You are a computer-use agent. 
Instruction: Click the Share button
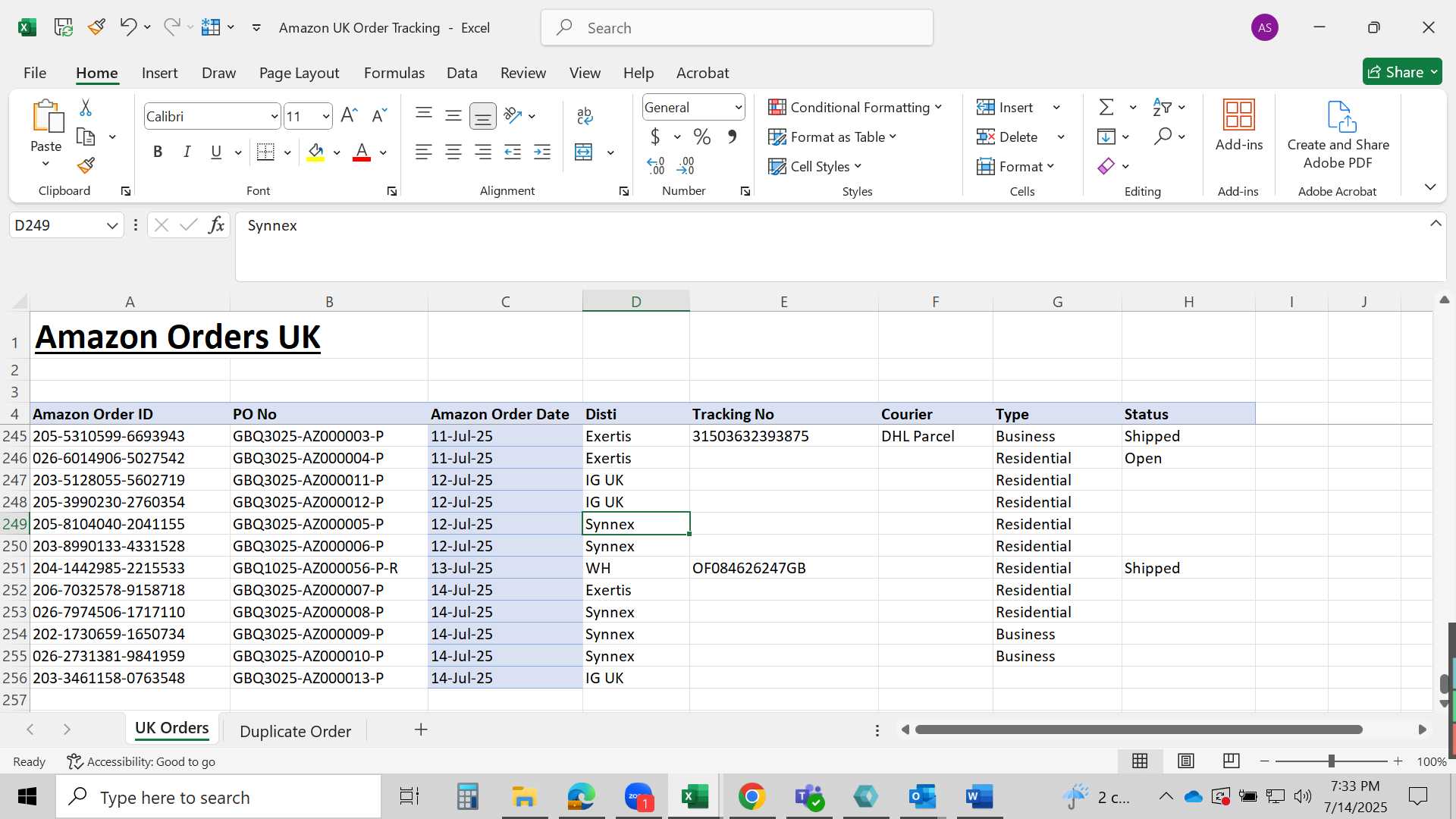[x=1402, y=72]
